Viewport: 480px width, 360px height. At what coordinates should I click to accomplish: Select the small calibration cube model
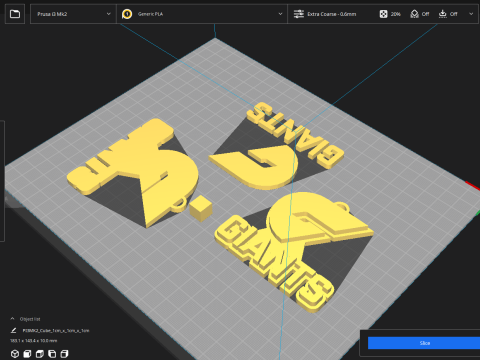(x=201, y=209)
